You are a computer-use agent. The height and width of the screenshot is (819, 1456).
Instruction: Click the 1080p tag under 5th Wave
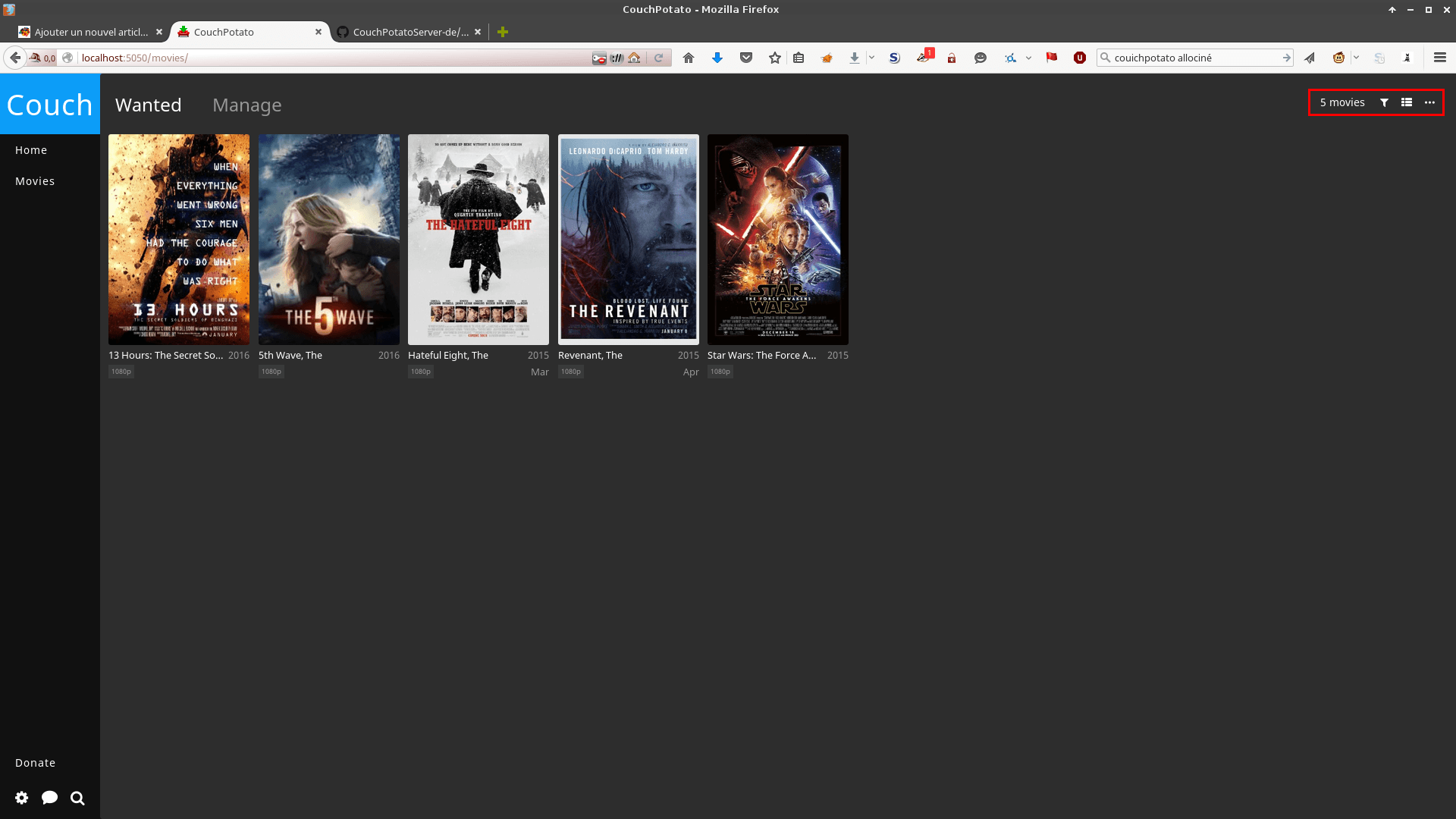tap(271, 372)
